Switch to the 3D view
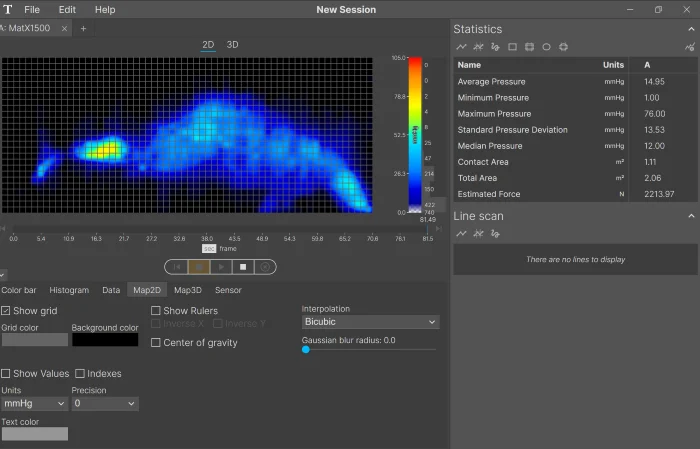Screen dimensions: 700x449 (232, 45)
